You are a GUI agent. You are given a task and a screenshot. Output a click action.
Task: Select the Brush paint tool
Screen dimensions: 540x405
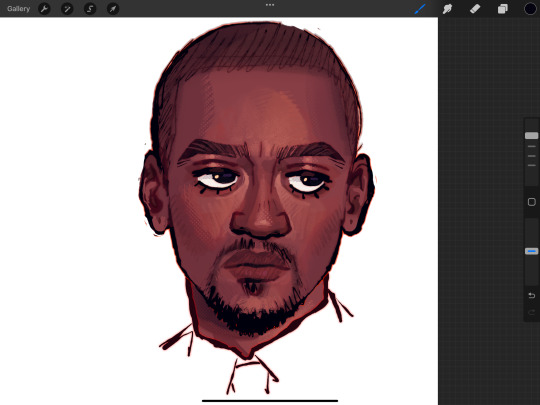tap(420, 9)
